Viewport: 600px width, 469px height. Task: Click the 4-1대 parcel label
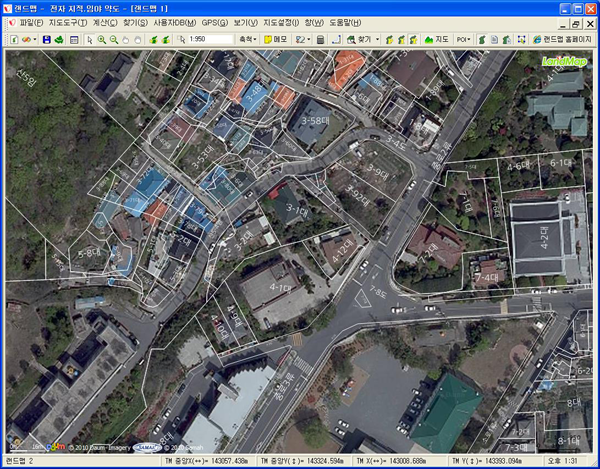click(280, 287)
